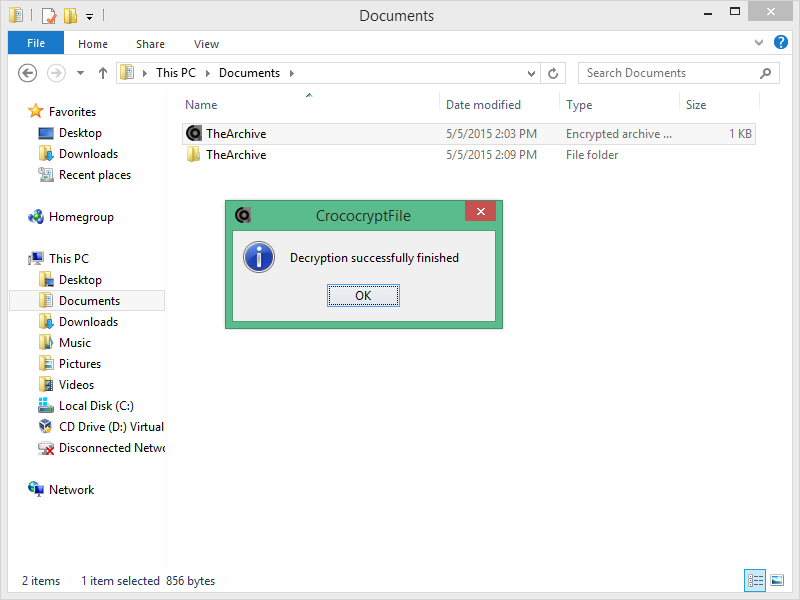Viewport: 800px width, 600px height.
Task: Open Help via the blue question mark
Action: pyautogui.click(x=781, y=42)
